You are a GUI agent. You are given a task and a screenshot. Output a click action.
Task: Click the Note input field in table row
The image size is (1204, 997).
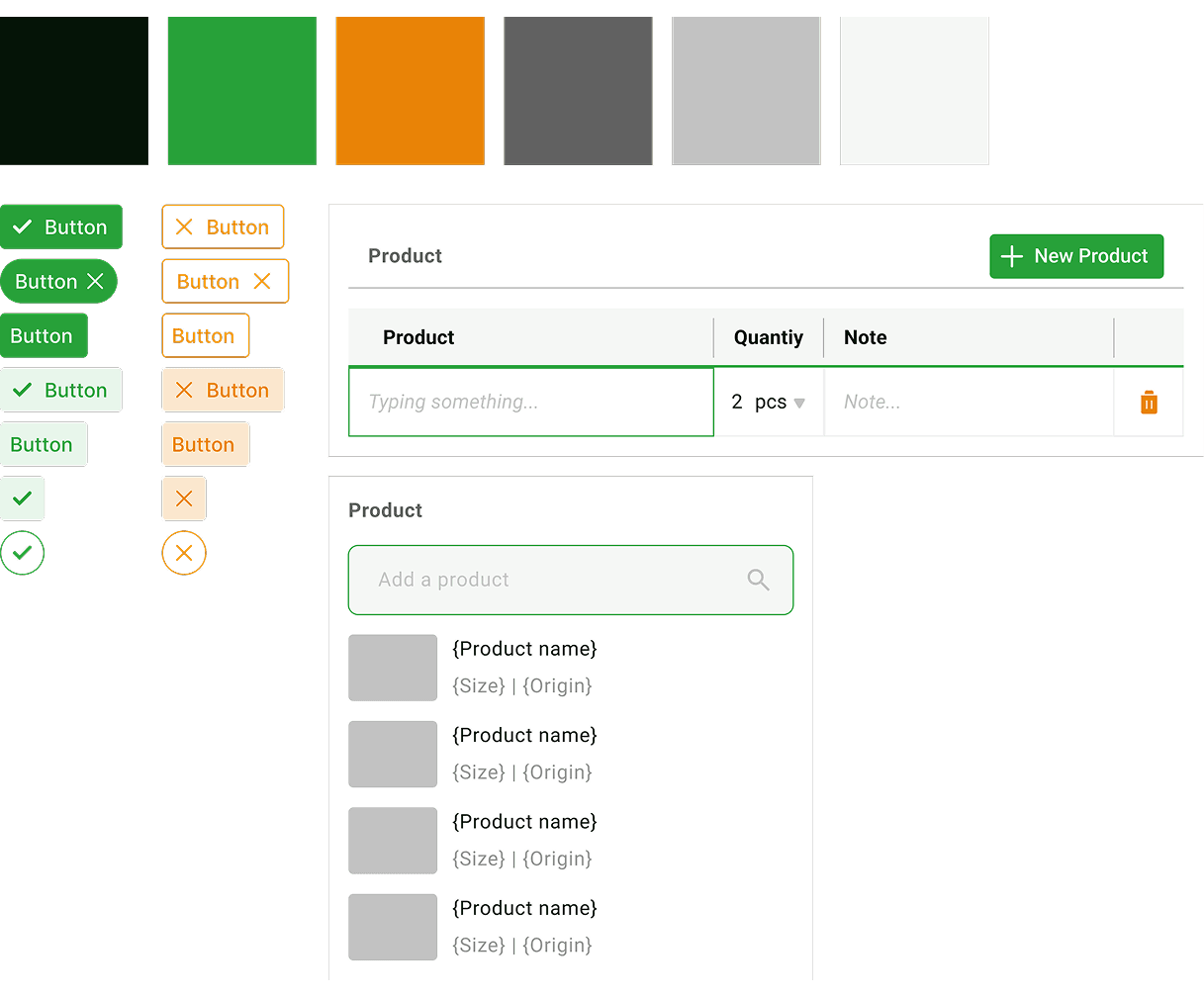pyautogui.click(x=968, y=403)
